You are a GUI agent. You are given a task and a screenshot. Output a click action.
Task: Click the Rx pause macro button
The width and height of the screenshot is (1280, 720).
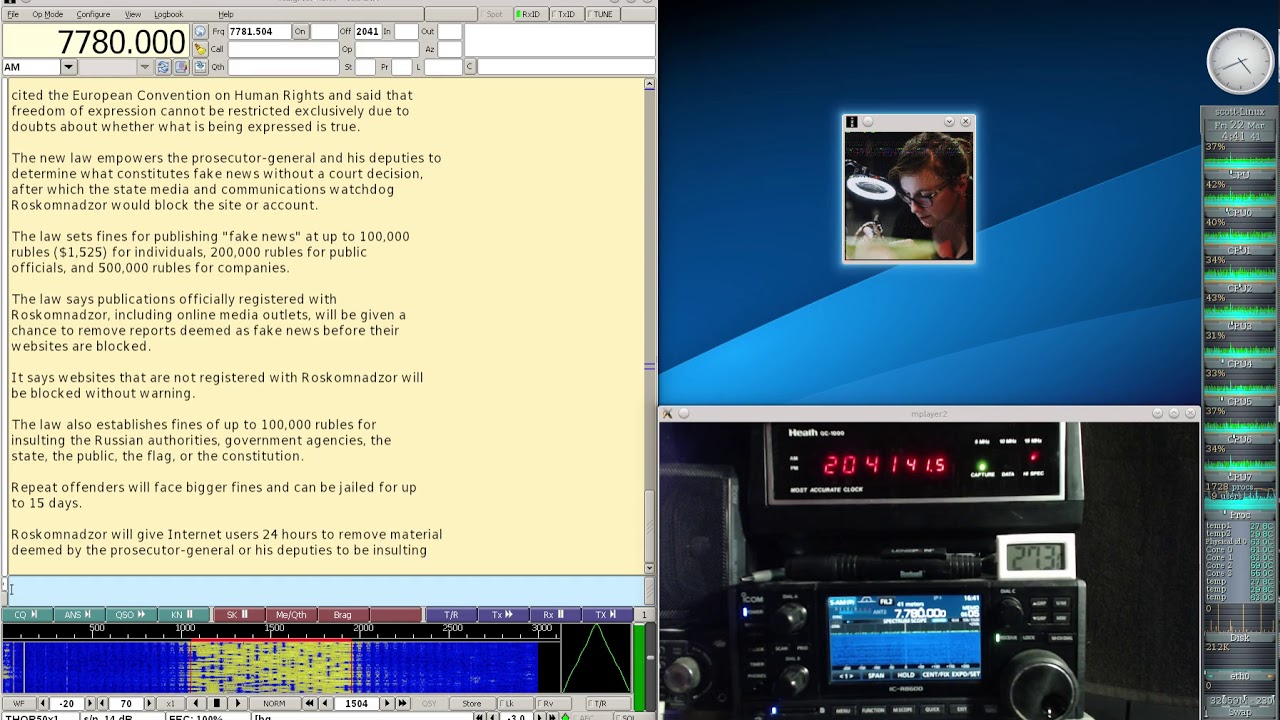click(554, 614)
